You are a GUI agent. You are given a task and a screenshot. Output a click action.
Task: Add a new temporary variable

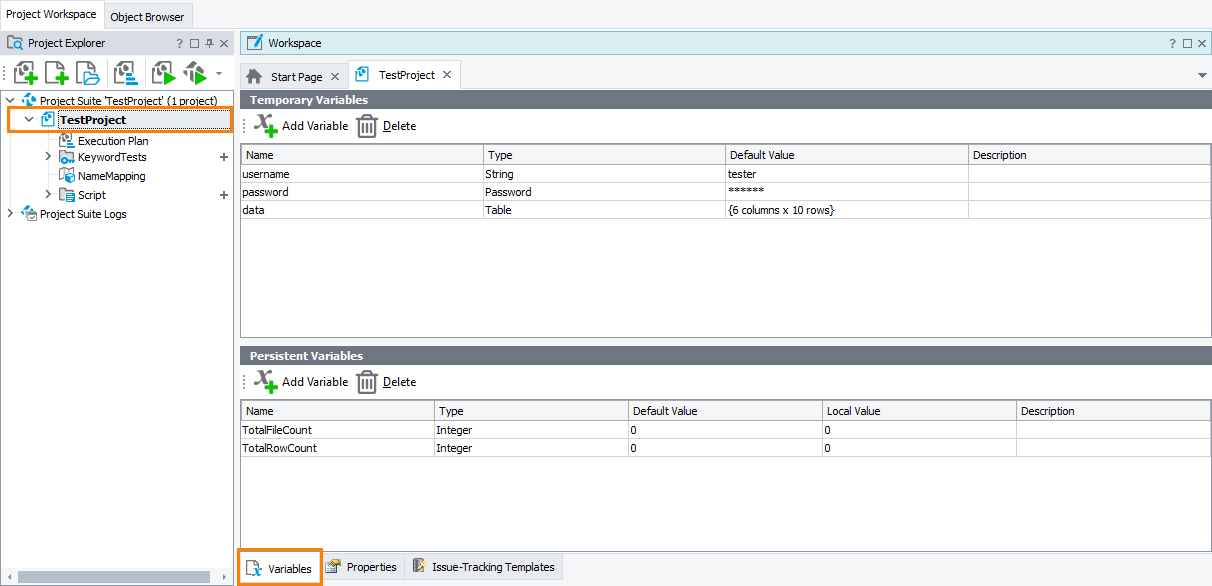click(x=302, y=126)
